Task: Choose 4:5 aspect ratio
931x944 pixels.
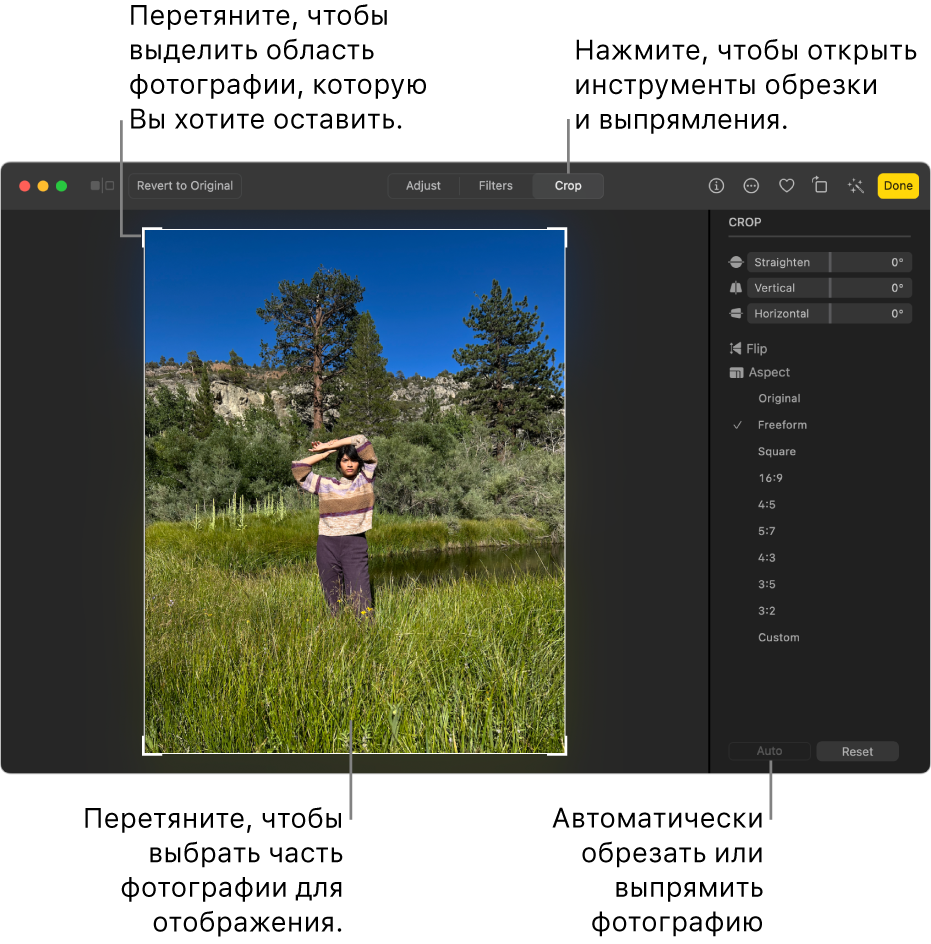Action: pos(767,505)
